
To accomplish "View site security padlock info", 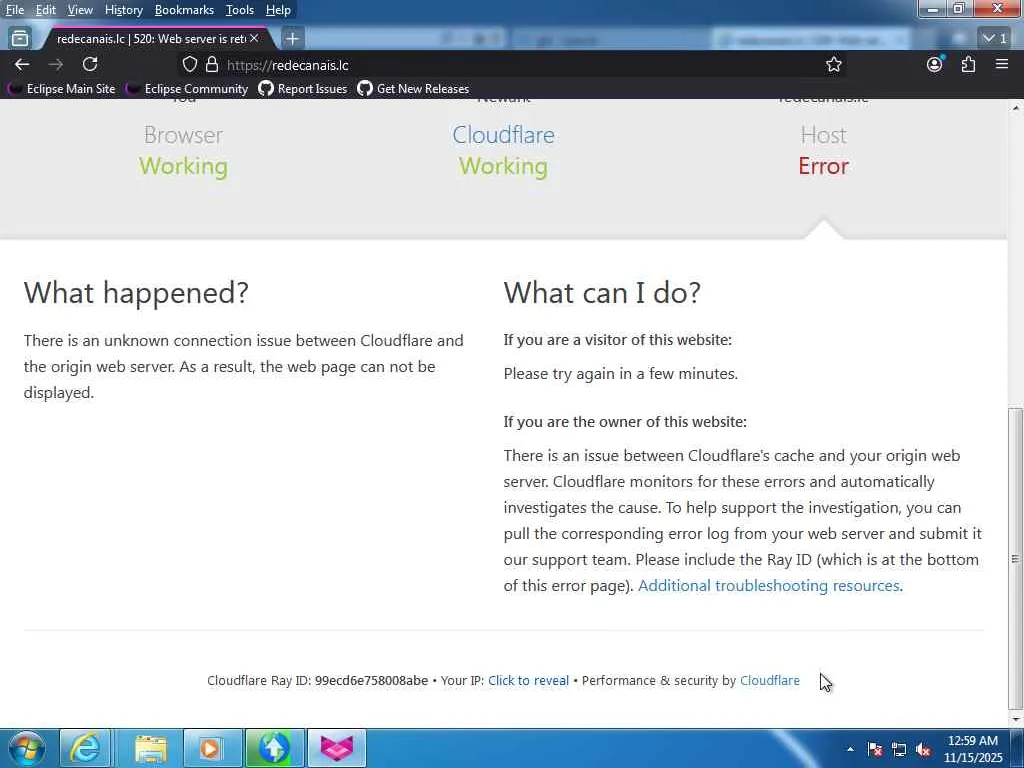I will pyautogui.click(x=212, y=65).
